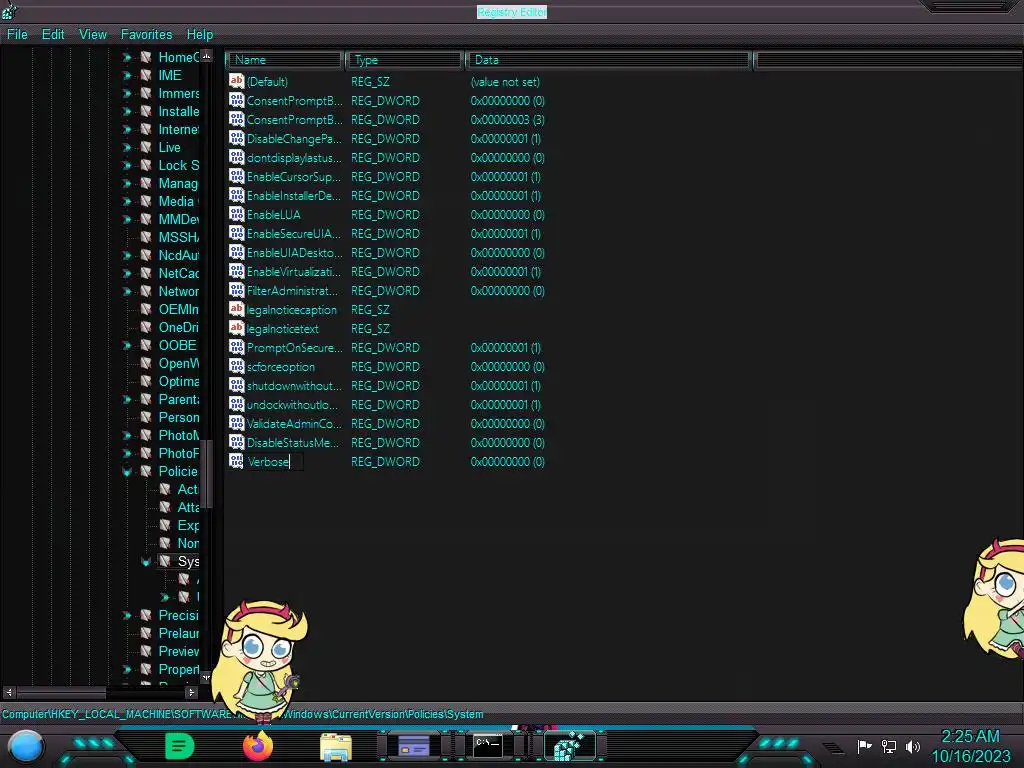This screenshot has height=768, width=1024.
Task: Expand the HomeG tree node
Action: pyautogui.click(x=127, y=57)
